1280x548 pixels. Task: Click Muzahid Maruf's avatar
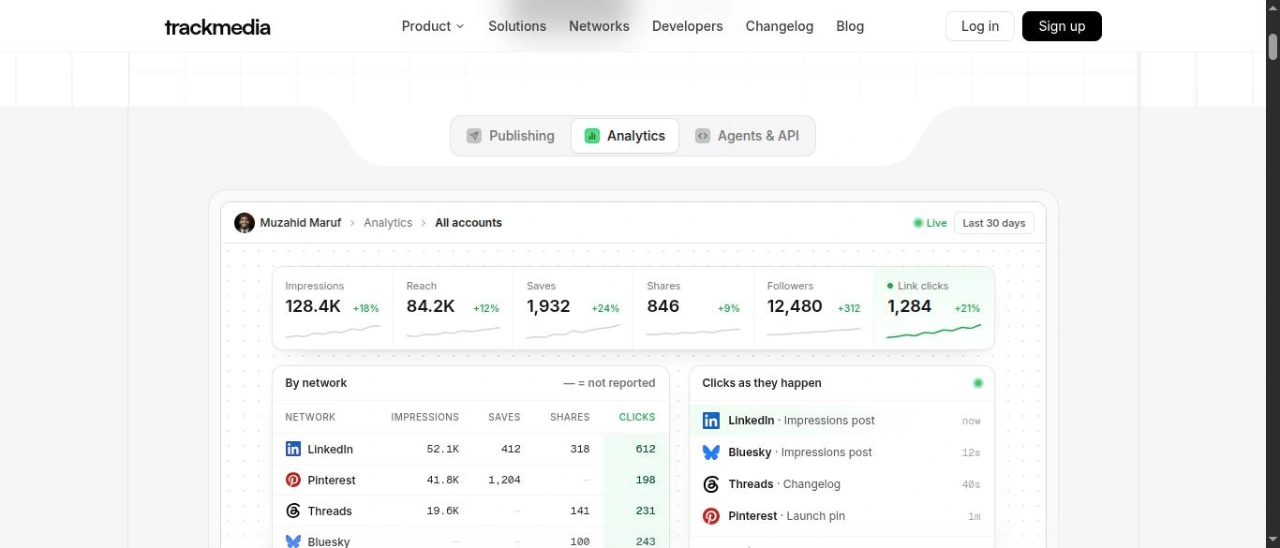point(244,223)
